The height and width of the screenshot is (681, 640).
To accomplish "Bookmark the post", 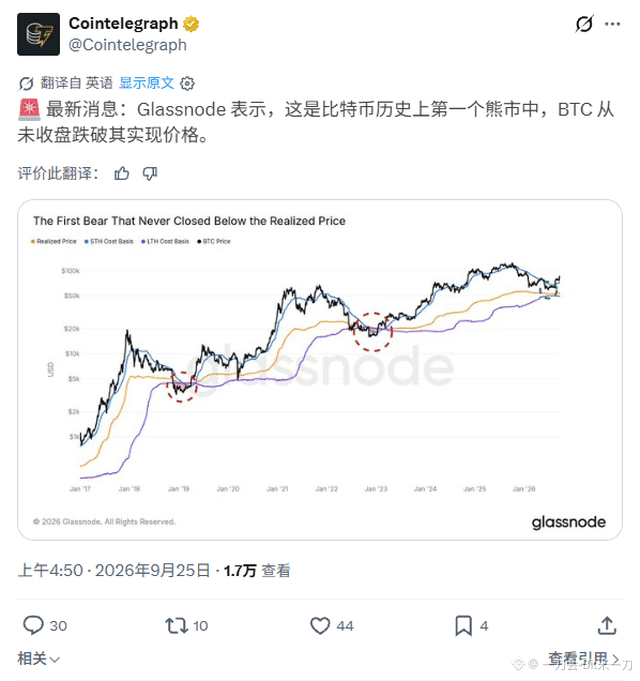I will pos(463,626).
